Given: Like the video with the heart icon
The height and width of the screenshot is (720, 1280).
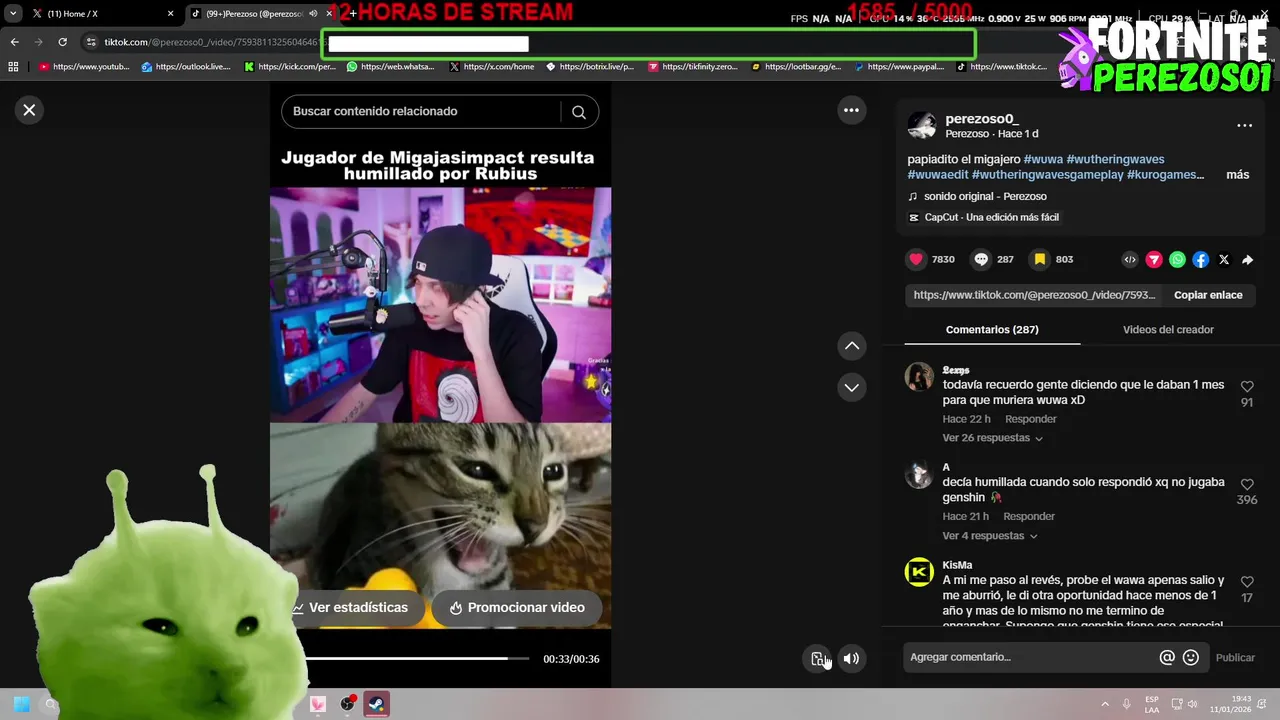Looking at the screenshot, I should click(916, 259).
